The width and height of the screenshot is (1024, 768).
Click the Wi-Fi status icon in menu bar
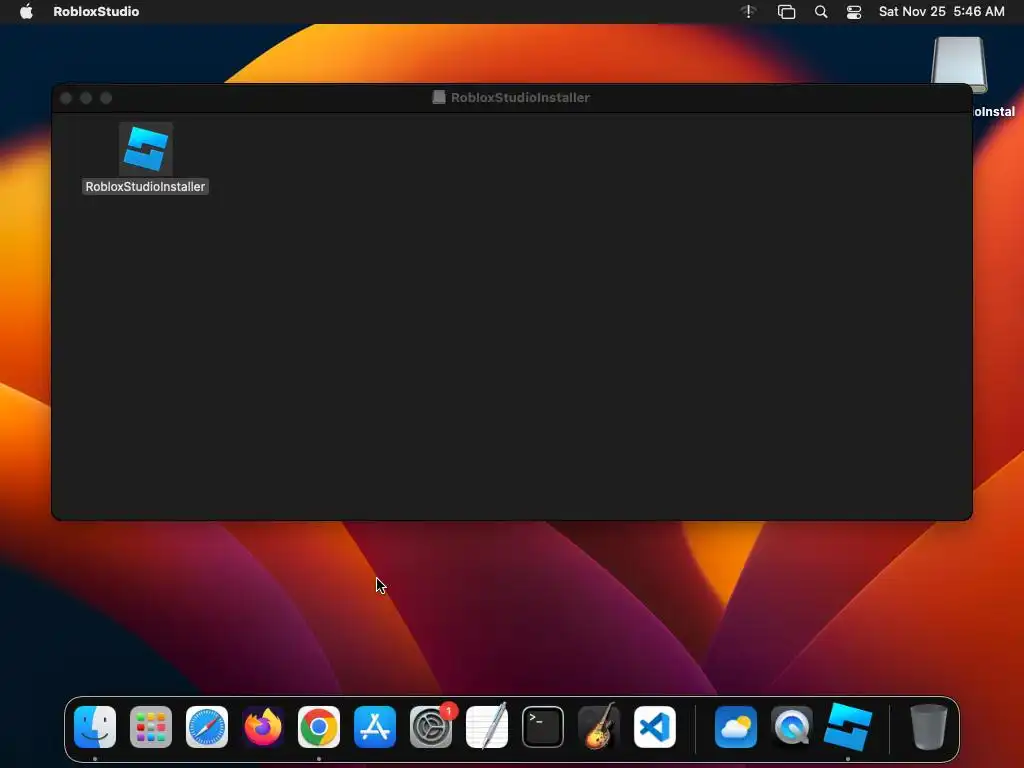click(x=748, y=11)
